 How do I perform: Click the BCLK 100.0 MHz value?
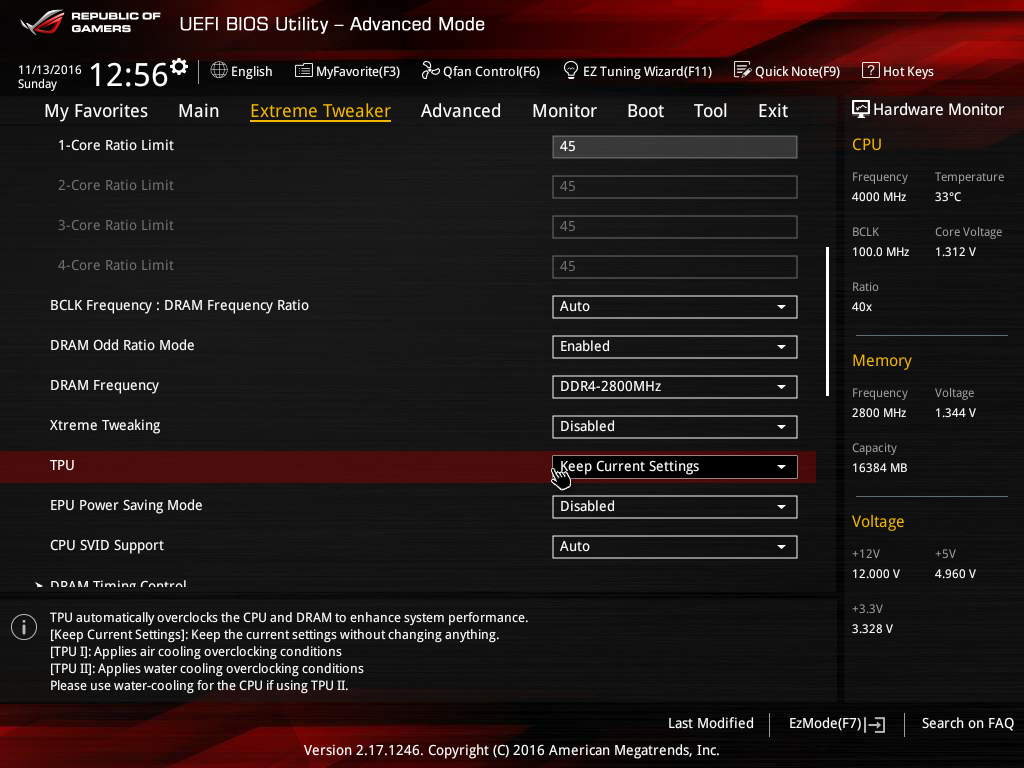coord(880,251)
